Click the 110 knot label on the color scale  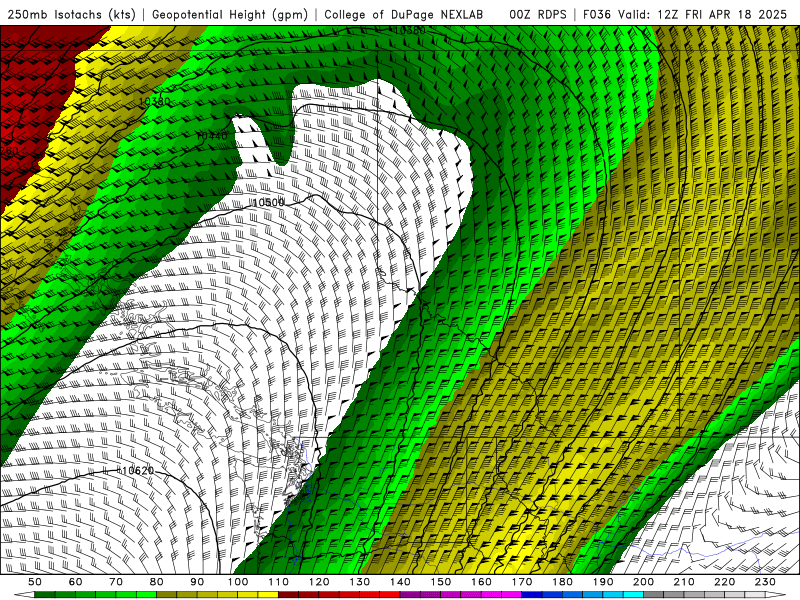coord(279,582)
